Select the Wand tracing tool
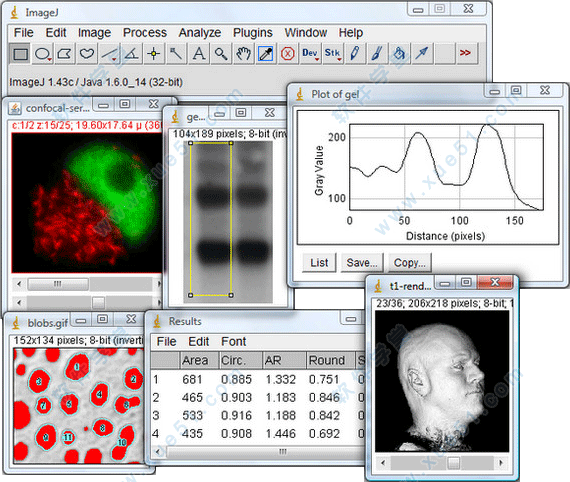The image size is (570, 482). click(x=176, y=54)
